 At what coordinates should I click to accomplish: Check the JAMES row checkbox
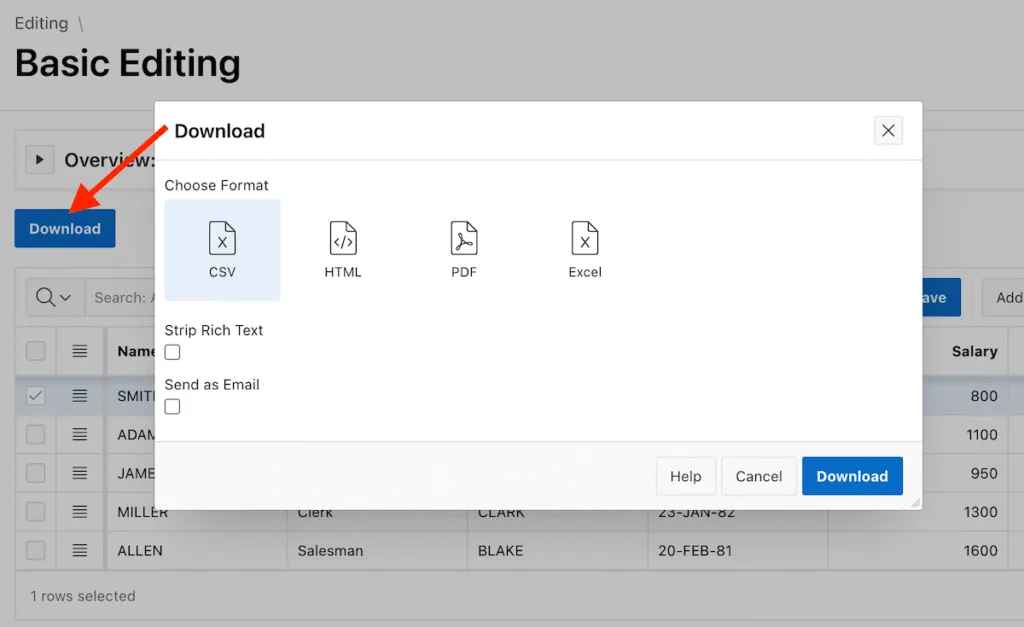[x=36, y=473]
